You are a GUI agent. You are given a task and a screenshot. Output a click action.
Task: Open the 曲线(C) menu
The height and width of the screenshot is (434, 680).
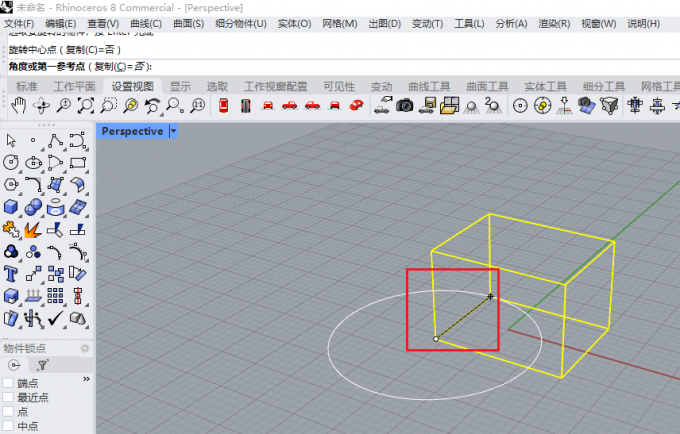pyautogui.click(x=146, y=24)
